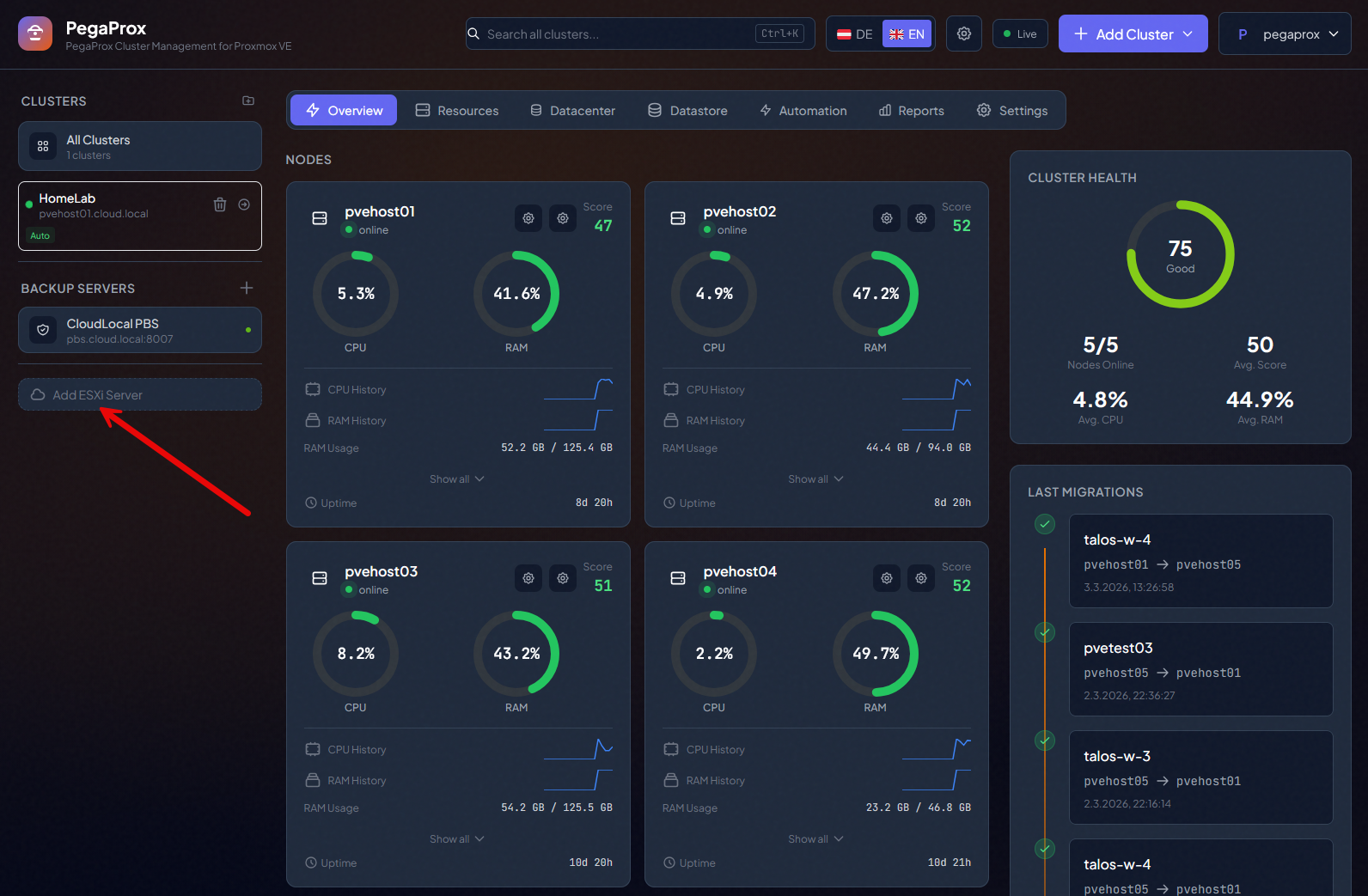Click the Auto badge on HomeLab

[x=40, y=235]
